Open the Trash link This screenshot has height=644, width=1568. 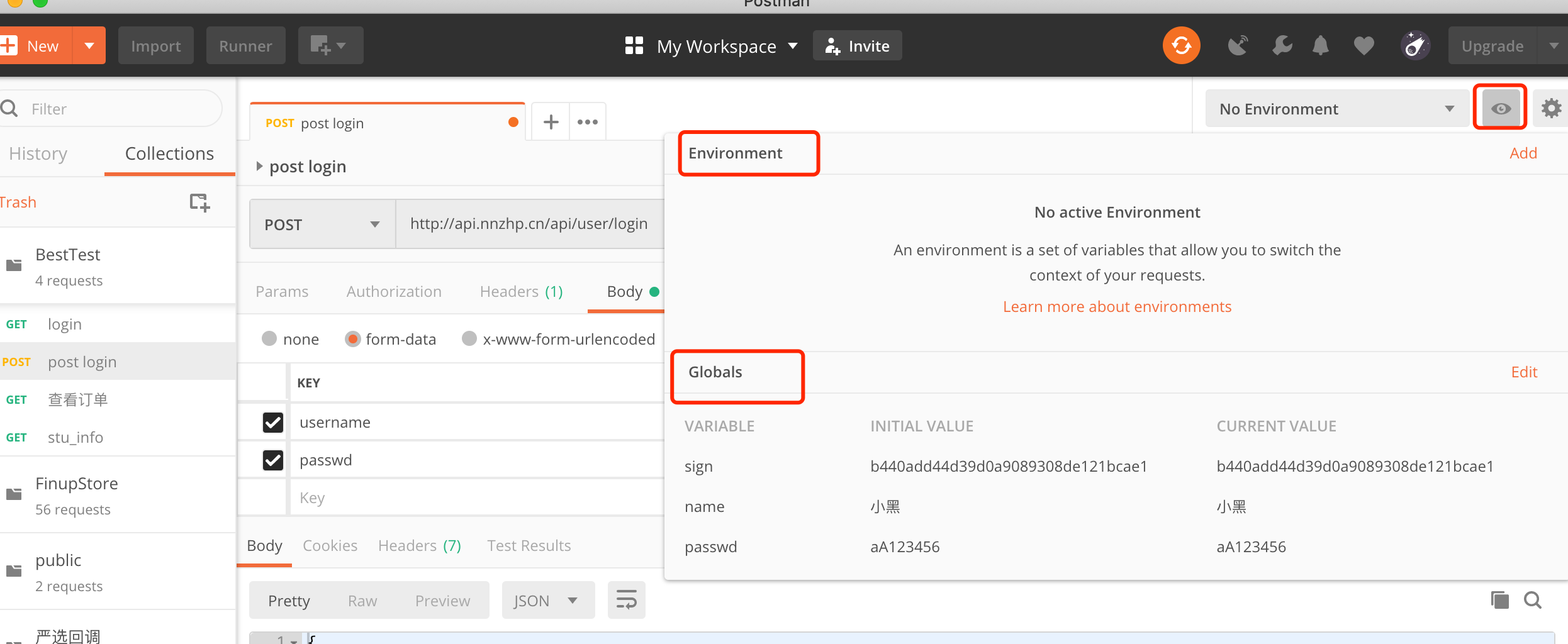click(x=18, y=202)
